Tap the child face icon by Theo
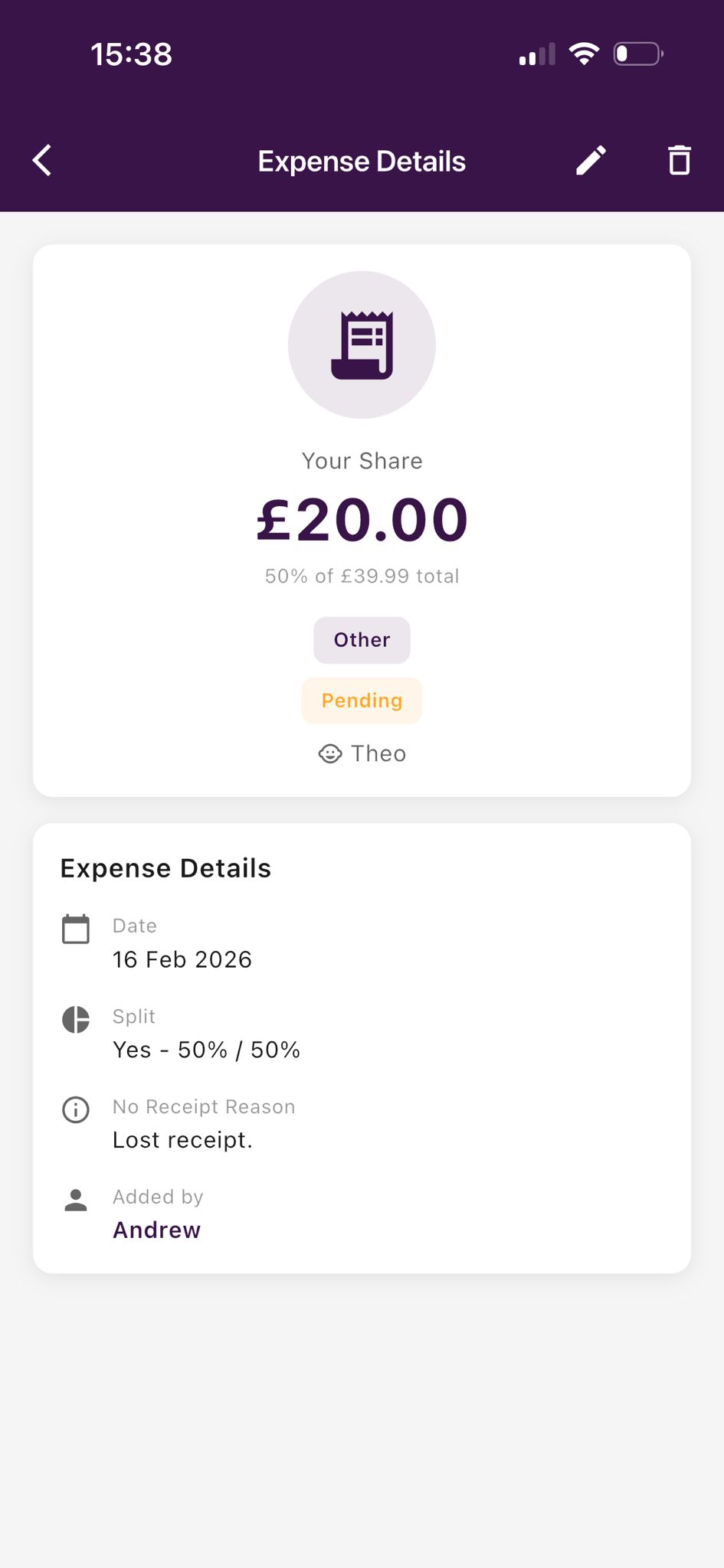Screen dimensions: 724x1568 330,754
